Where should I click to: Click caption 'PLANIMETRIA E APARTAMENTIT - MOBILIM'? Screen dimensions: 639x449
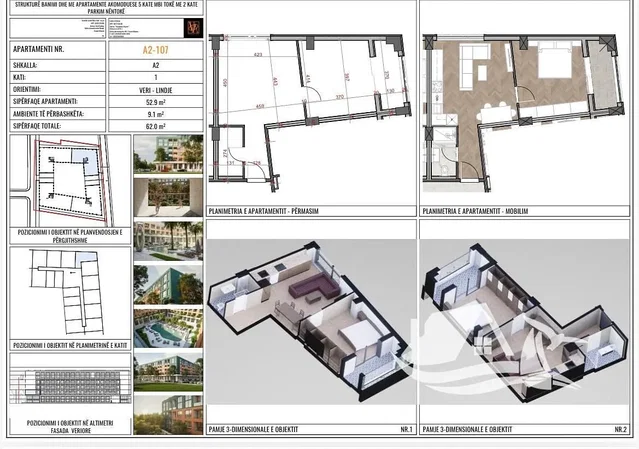coord(475,211)
